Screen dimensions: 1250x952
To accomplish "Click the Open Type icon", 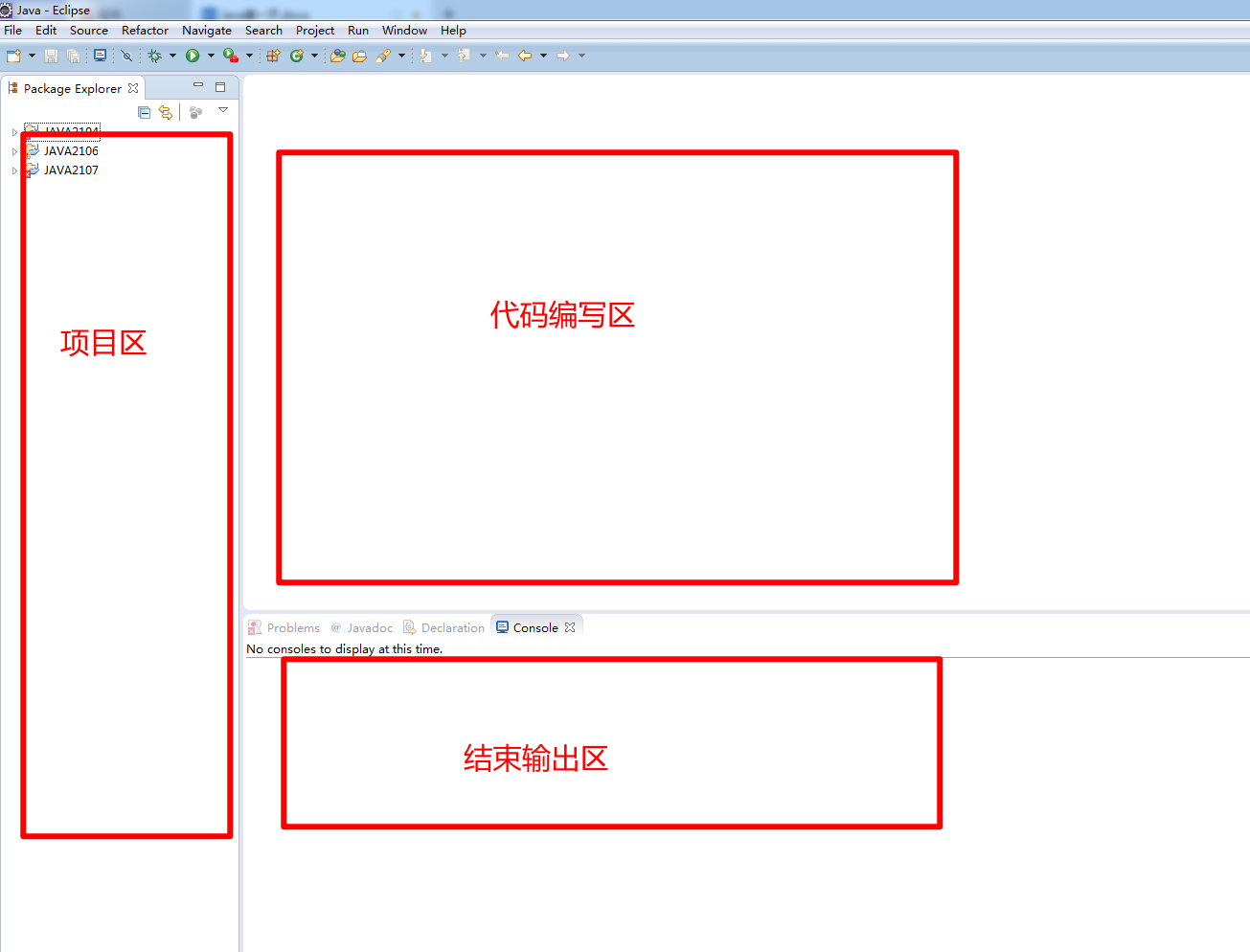I will click(x=338, y=56).
